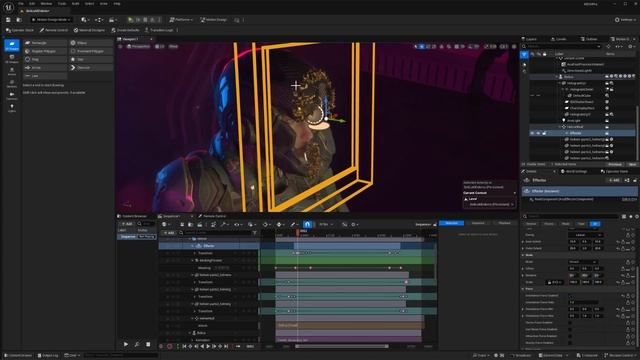Image resolution: width=640 pixels, height=360 pixels.
Task: Click the highlighted blue snapping icon in Sequencer toolbar
Action: (307, 224)
